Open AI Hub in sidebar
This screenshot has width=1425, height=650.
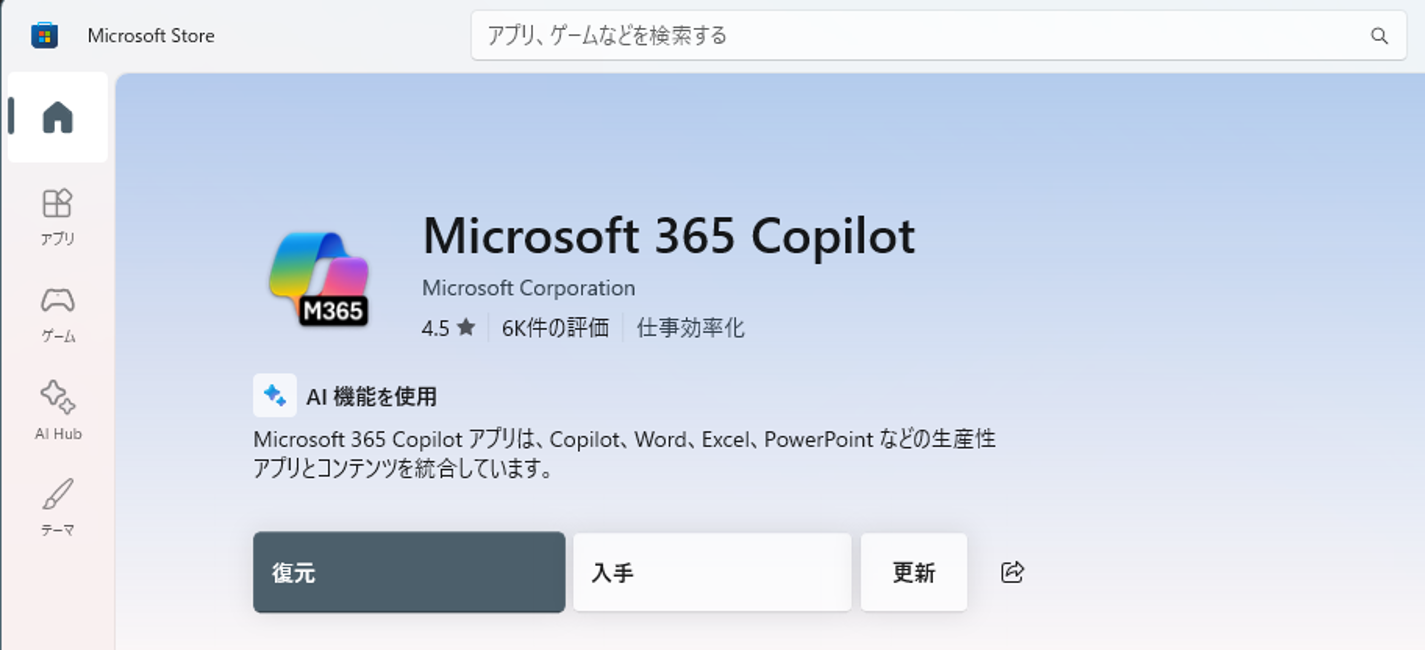click(57, 411)
